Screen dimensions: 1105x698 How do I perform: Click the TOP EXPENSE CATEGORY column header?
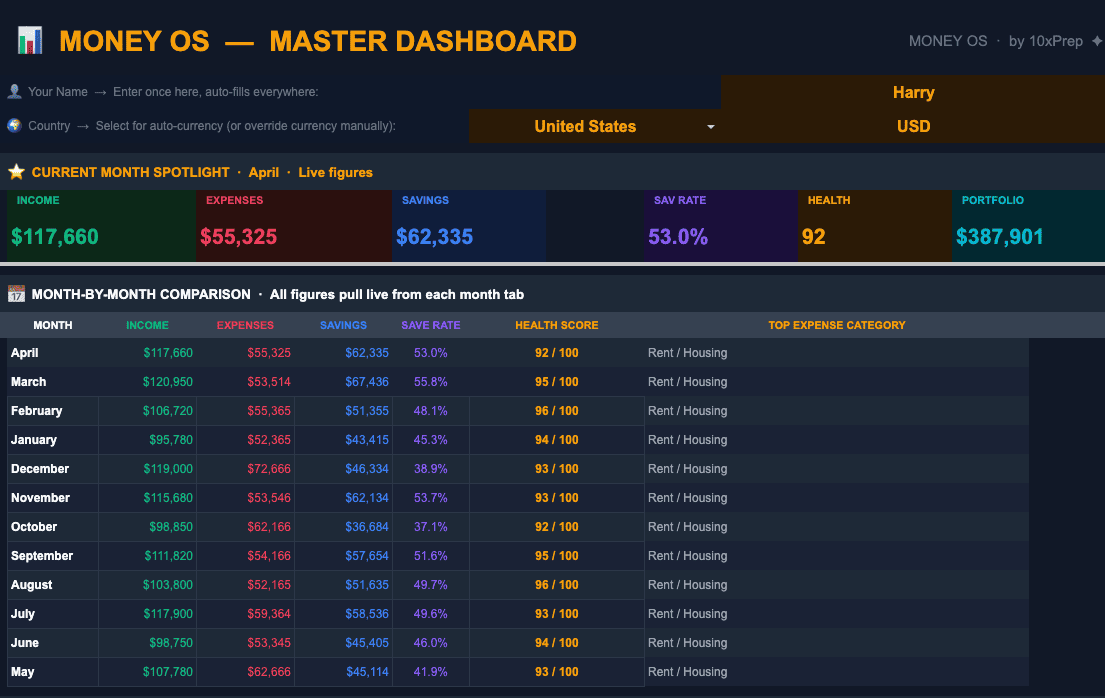click(837, 325)
